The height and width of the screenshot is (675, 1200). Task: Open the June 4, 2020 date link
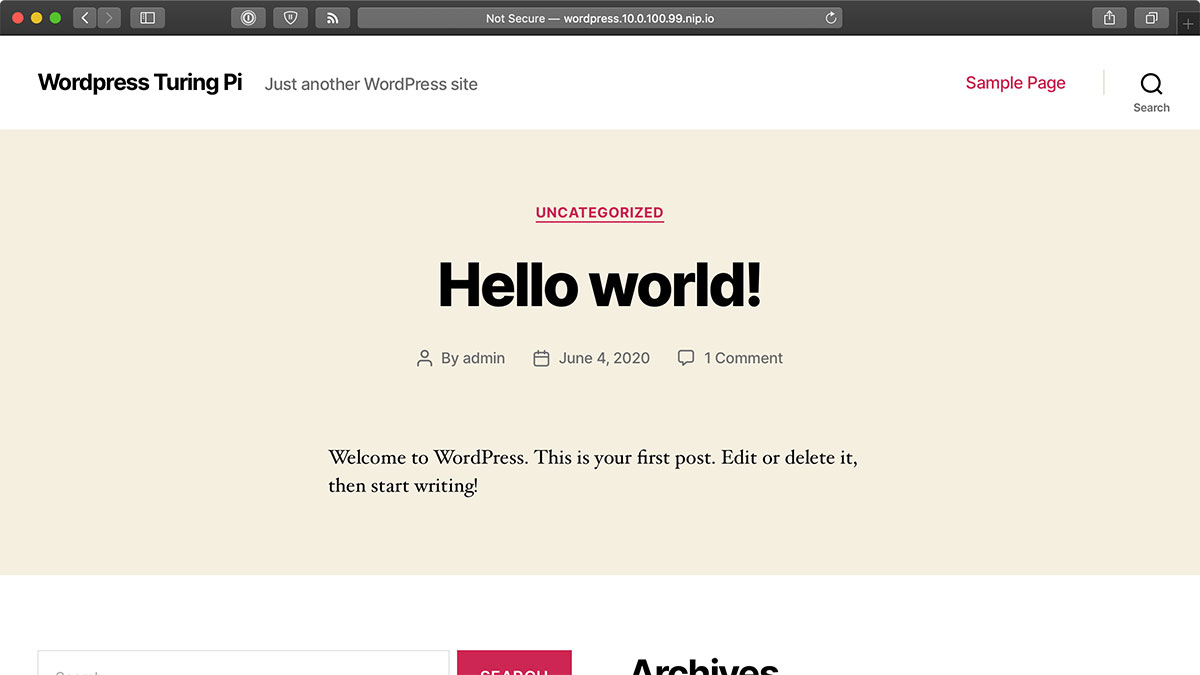point(604,358)
